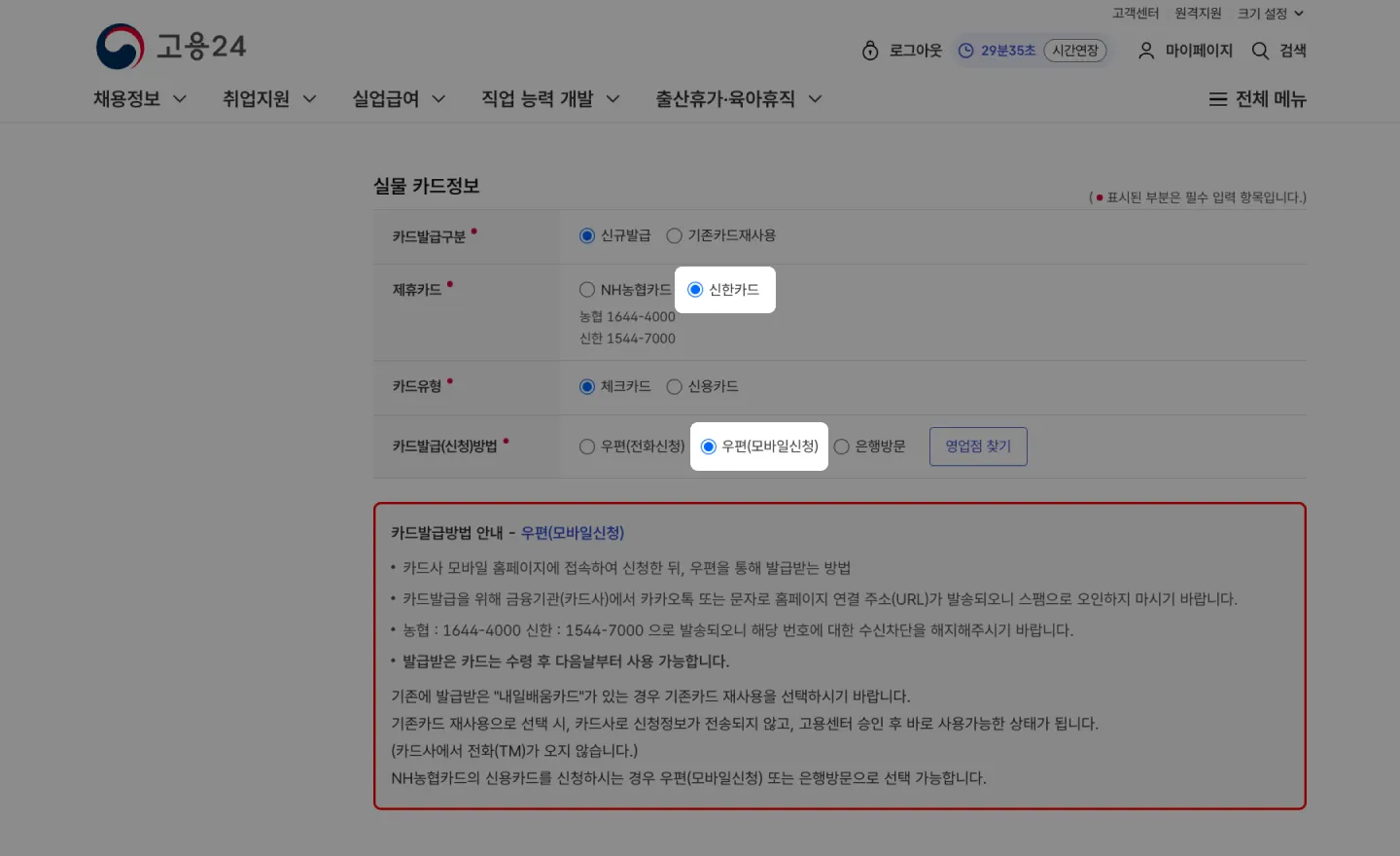Click the bold 발급받은 카드는 수령 후 line
This screenshot has width=1400, height=856.
pyautogui.click(x=566, y=661)
